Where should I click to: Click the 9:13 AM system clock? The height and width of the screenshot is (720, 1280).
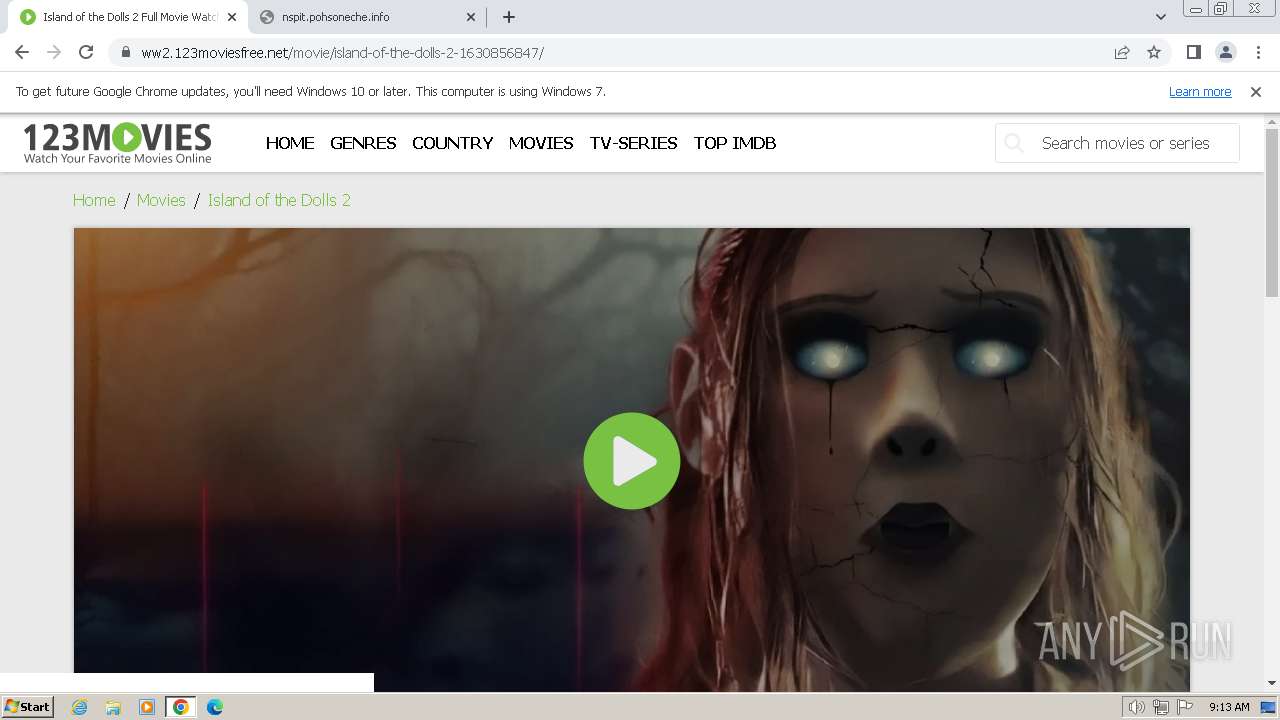1229,707
